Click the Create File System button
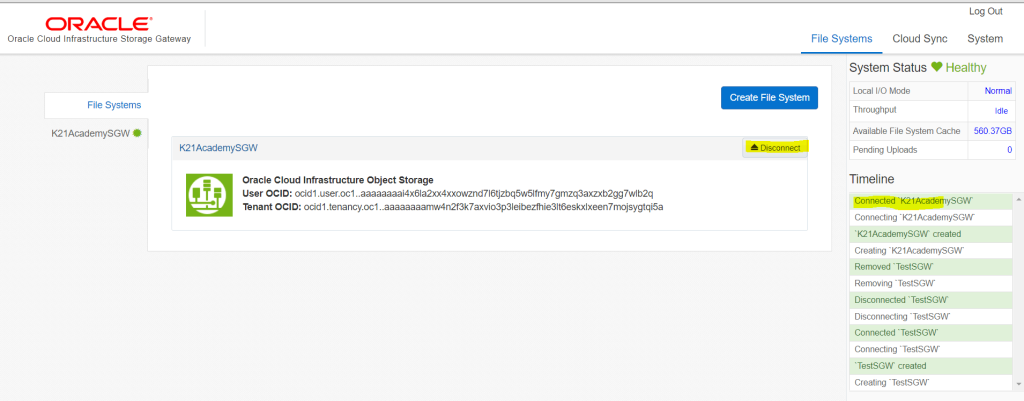The height and width of the screenshot is (401, 1024). point(769,97)
